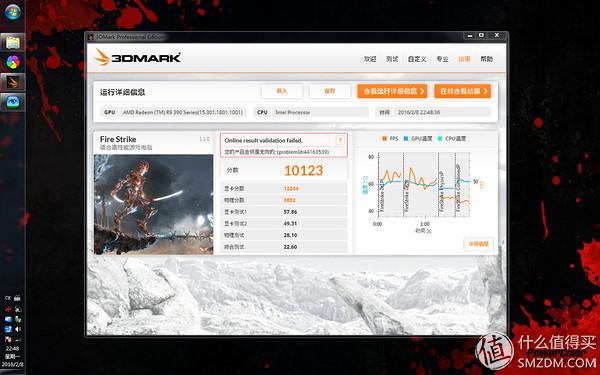Click the FPS and temperature line chart

[424, 185]
